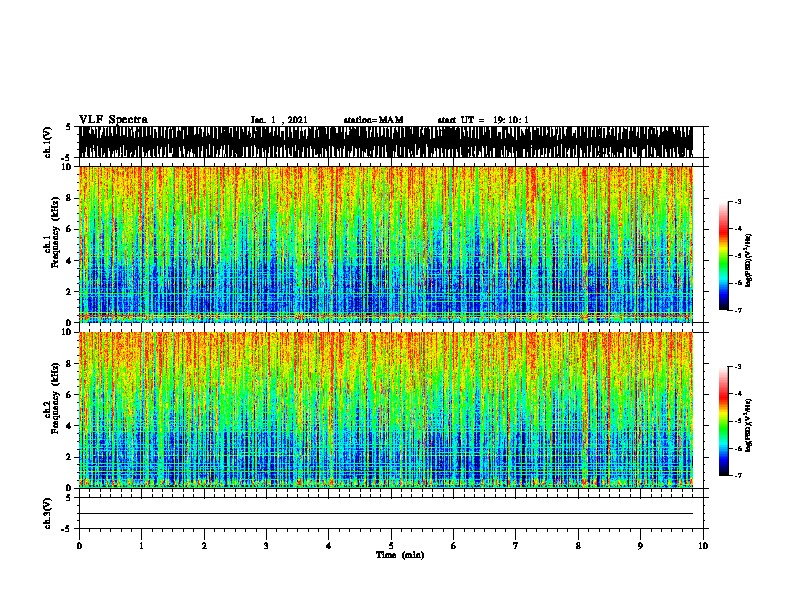The image size is (792, 612).
Task: Click the "2" kHz tick of ch.2 spectrogram
Action: [70, 457]
